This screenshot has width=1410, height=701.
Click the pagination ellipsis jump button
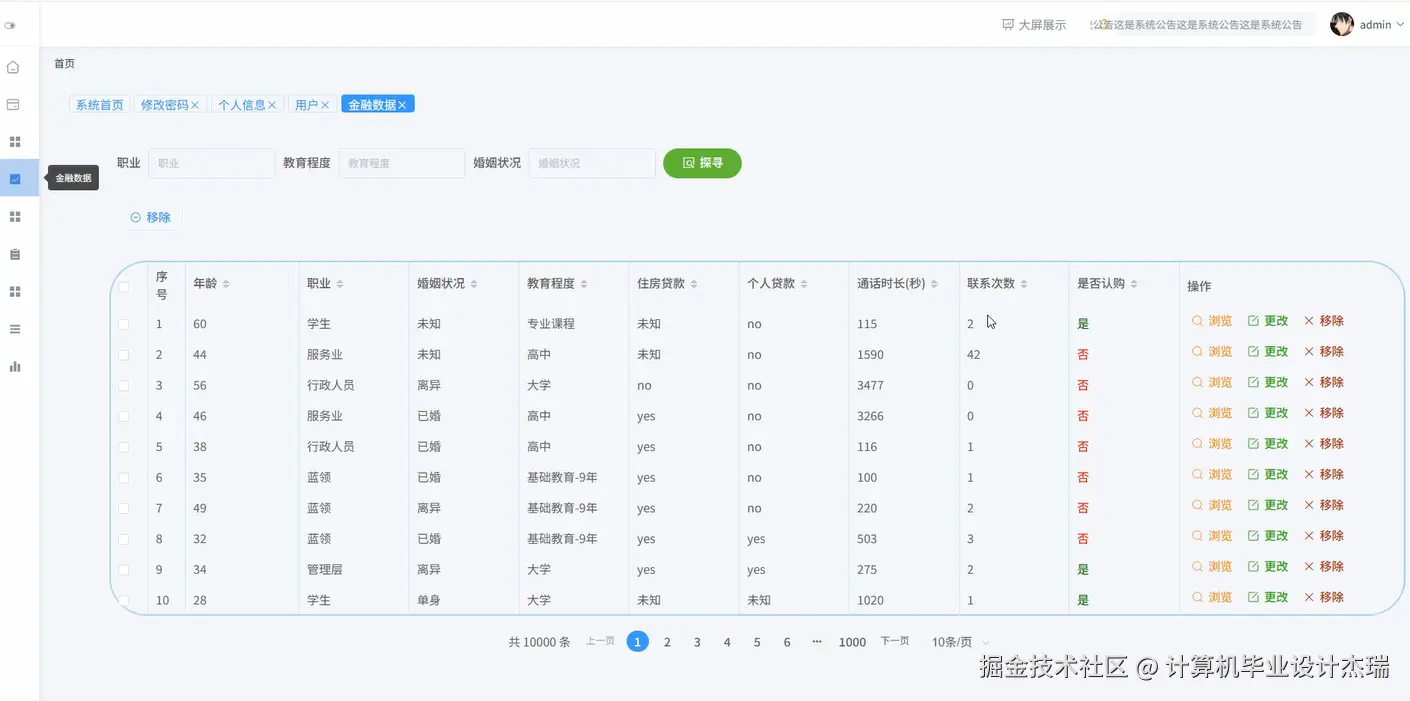pyautogui.click(x=817, y=642)
